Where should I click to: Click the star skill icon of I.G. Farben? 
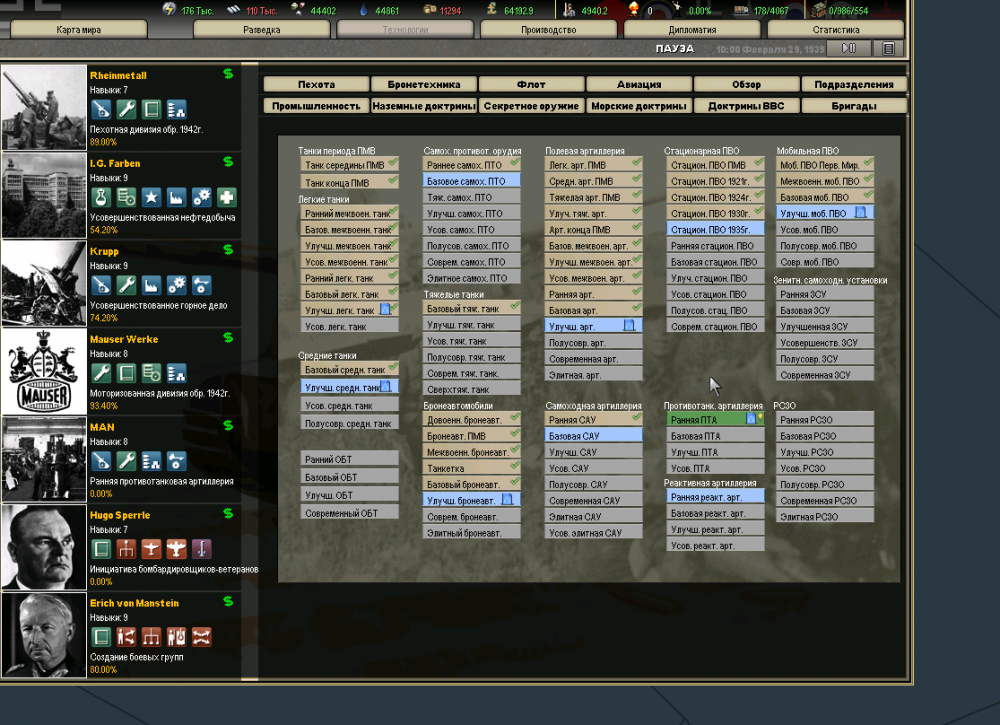[x=151, y=197]
